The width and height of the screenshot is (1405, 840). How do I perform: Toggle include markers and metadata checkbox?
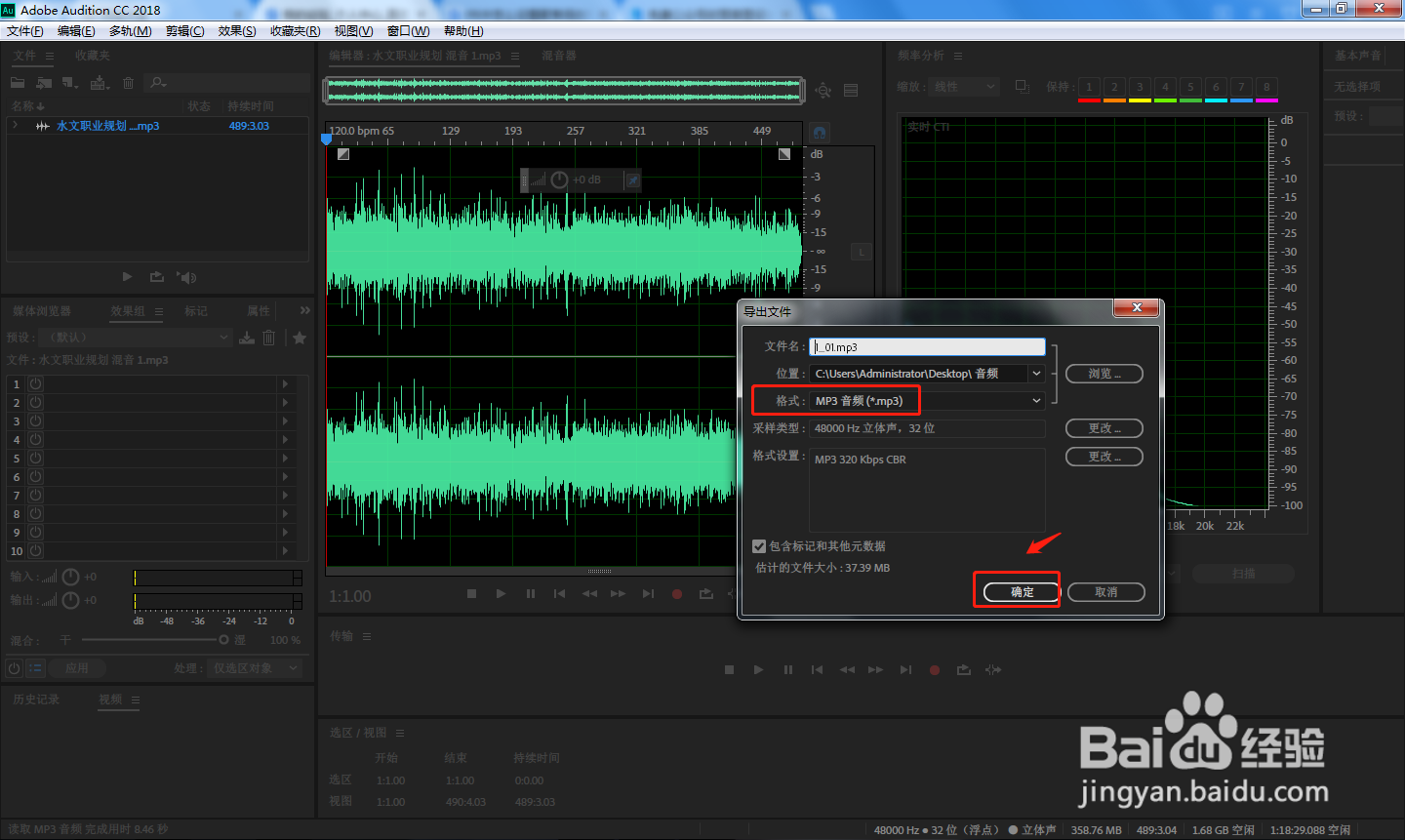pos(759,546)
